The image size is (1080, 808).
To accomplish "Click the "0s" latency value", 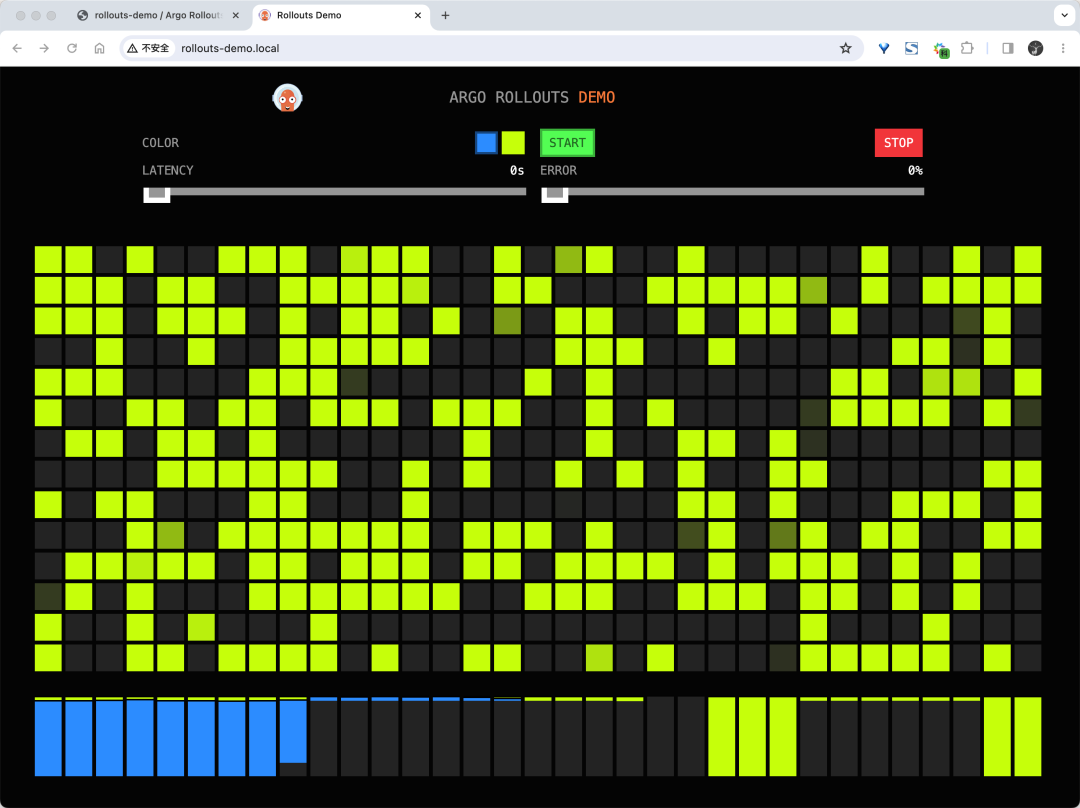I will click(x=517, y=170).
